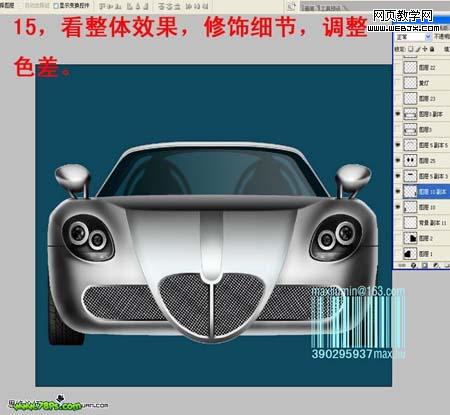Hide the 图层 10 layer via its eye
450x415 pixels.
tap(397, 207)
